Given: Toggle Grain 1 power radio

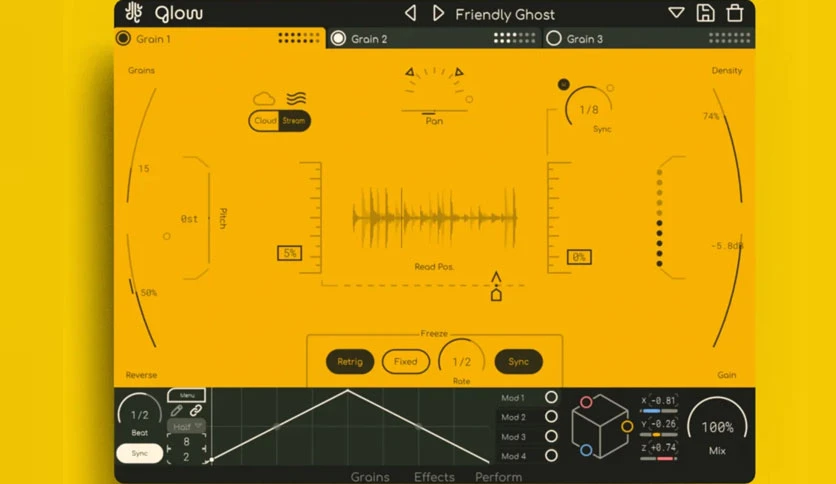Looking at the screenshot, I should coord(123,38).
